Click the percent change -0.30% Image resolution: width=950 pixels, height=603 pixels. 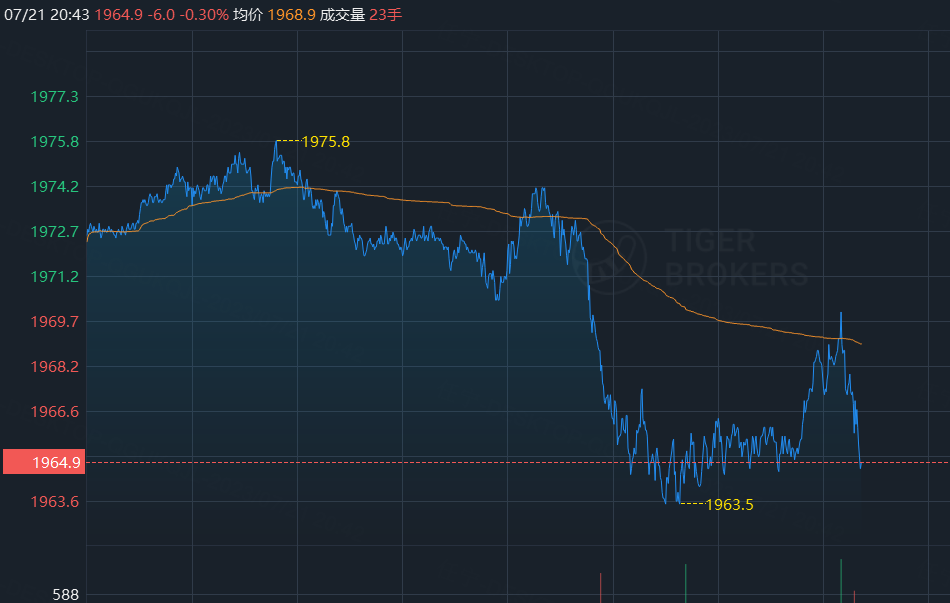pyautogui.click(x=204, y=15)
